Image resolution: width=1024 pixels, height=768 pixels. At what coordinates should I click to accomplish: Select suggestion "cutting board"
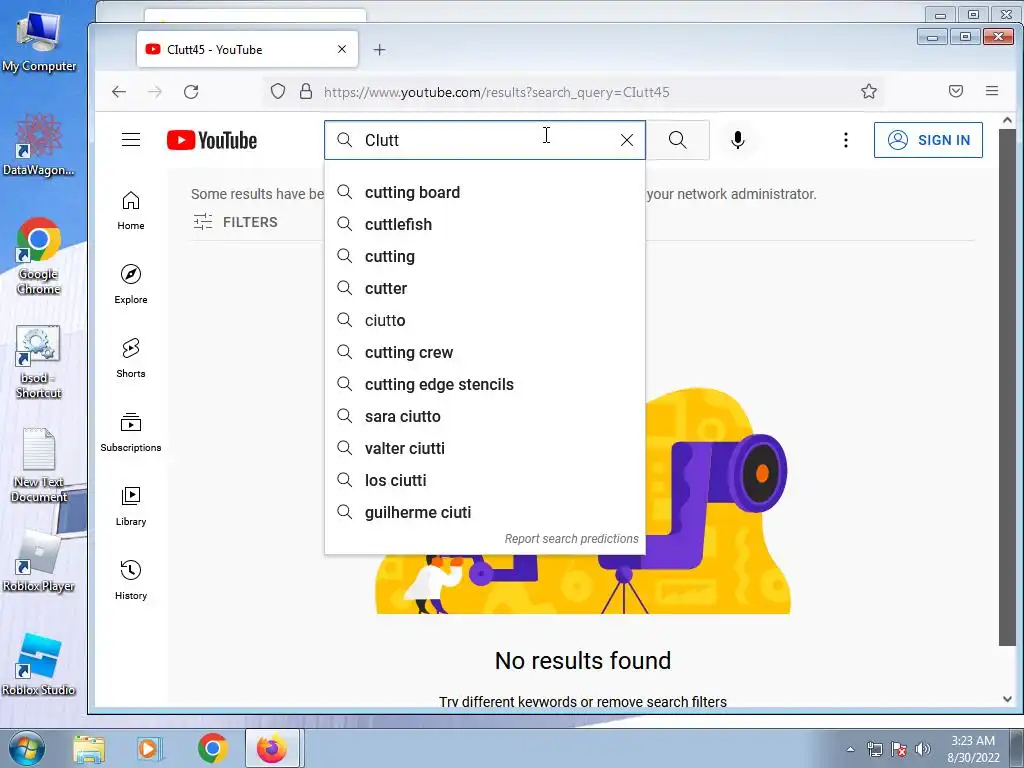[485, 193]
